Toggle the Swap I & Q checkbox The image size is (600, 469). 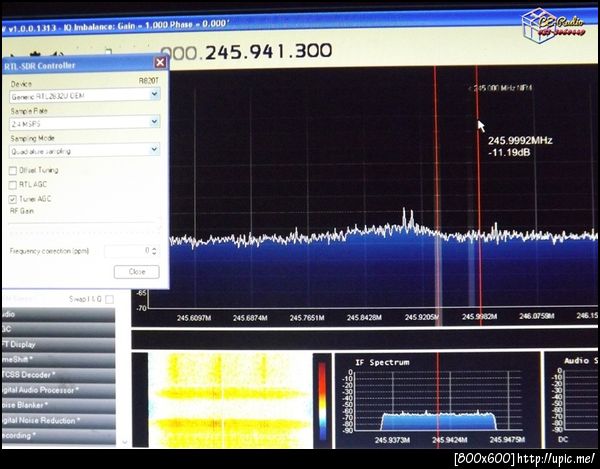click(109, 300)
